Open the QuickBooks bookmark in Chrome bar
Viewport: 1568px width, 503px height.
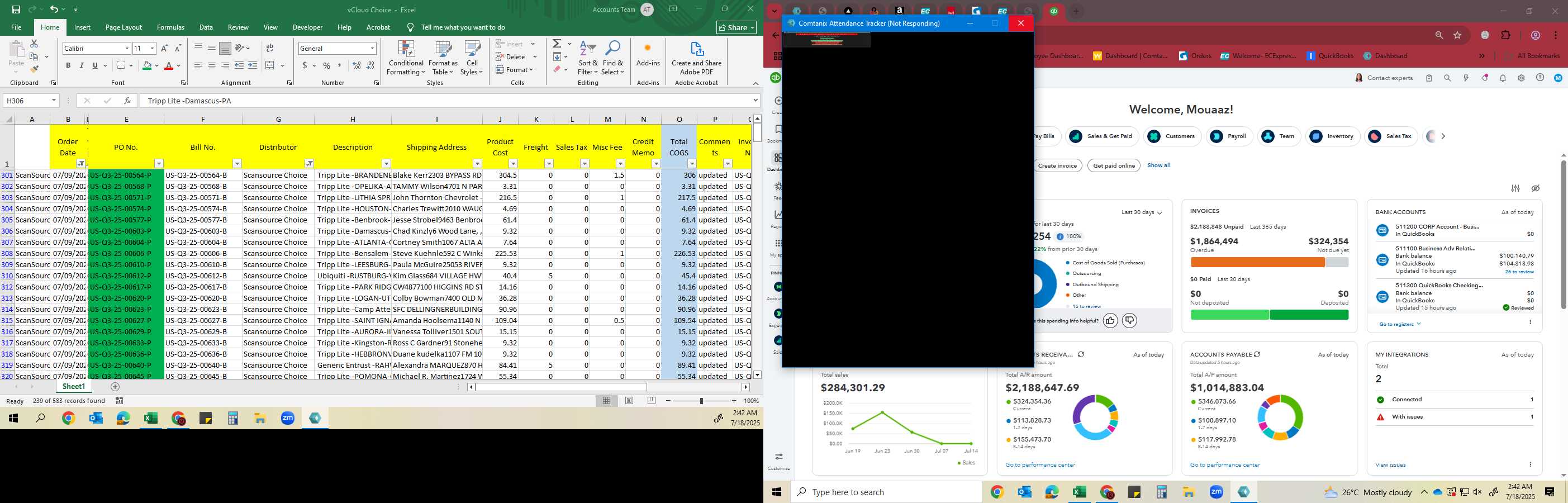click(x=1330, y=56)
